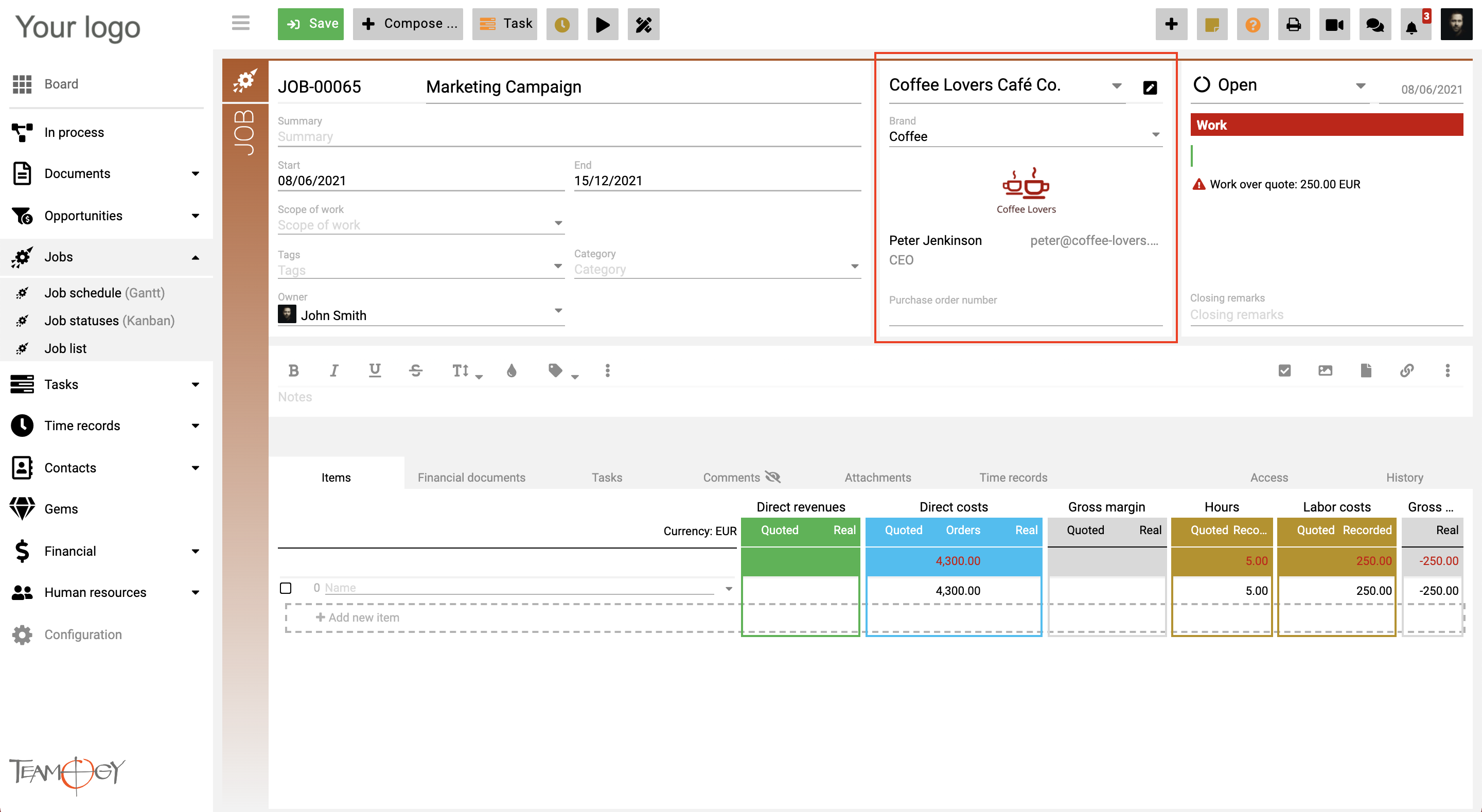Switch to the Attachments tab
This screenshot has width=1482, height=812.
coord(877,478)
